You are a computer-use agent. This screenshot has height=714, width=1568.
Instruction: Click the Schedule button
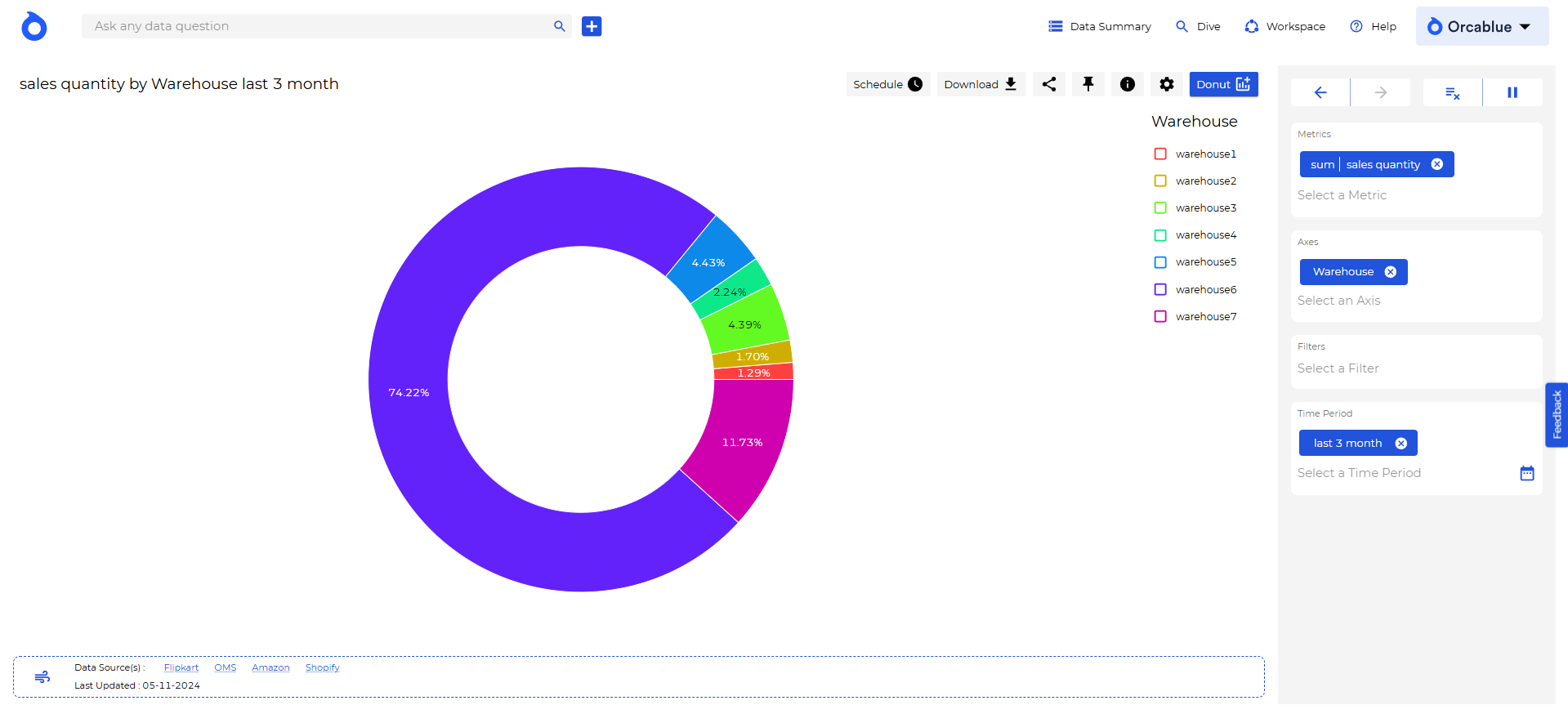888,84
